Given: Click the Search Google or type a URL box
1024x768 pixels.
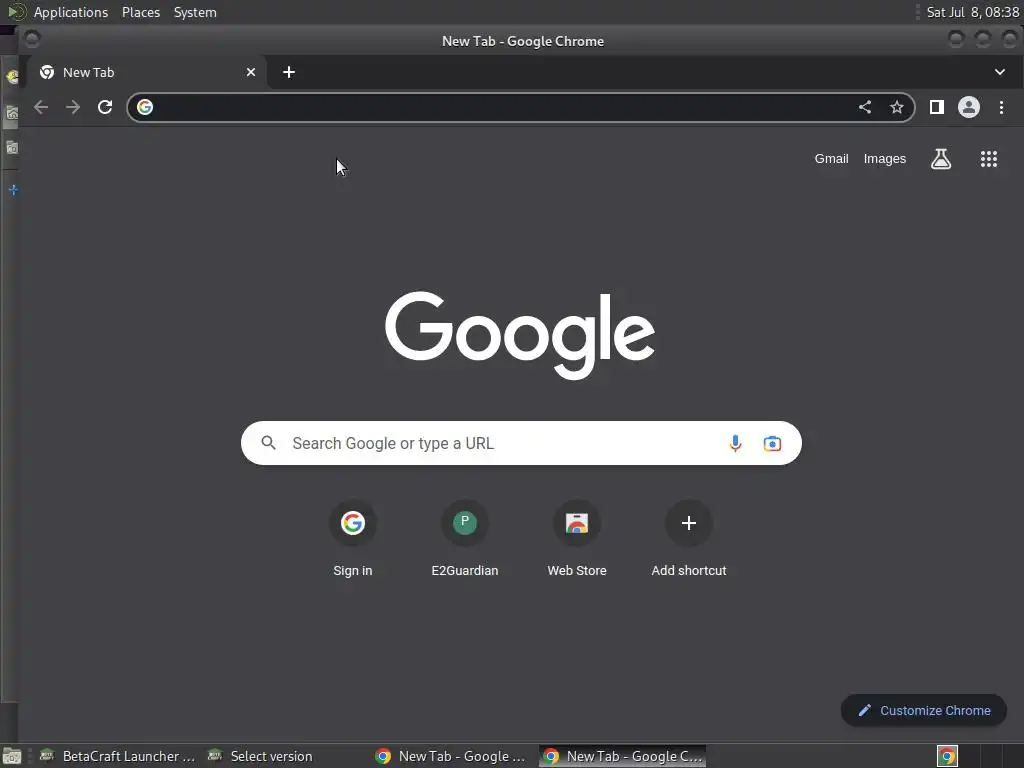Looking at the screenshot, I should tap(521, 443).
